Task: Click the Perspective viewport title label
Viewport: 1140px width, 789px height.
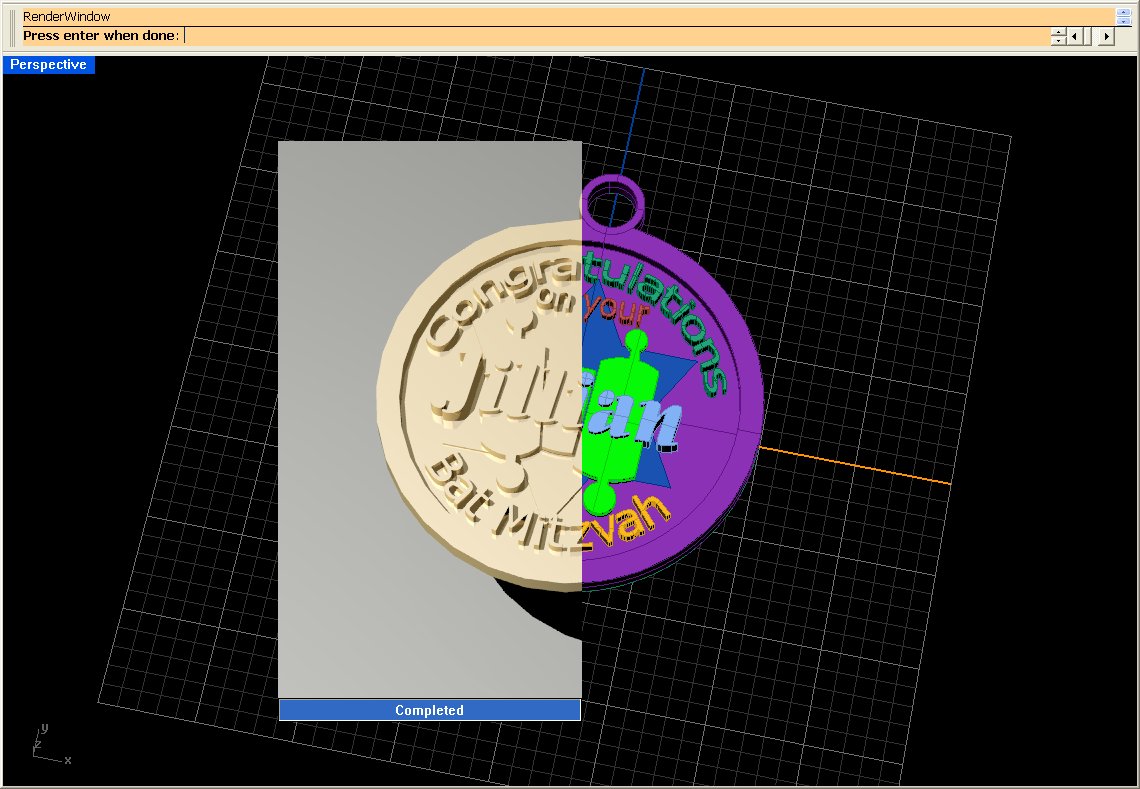Action: (49, 65)
